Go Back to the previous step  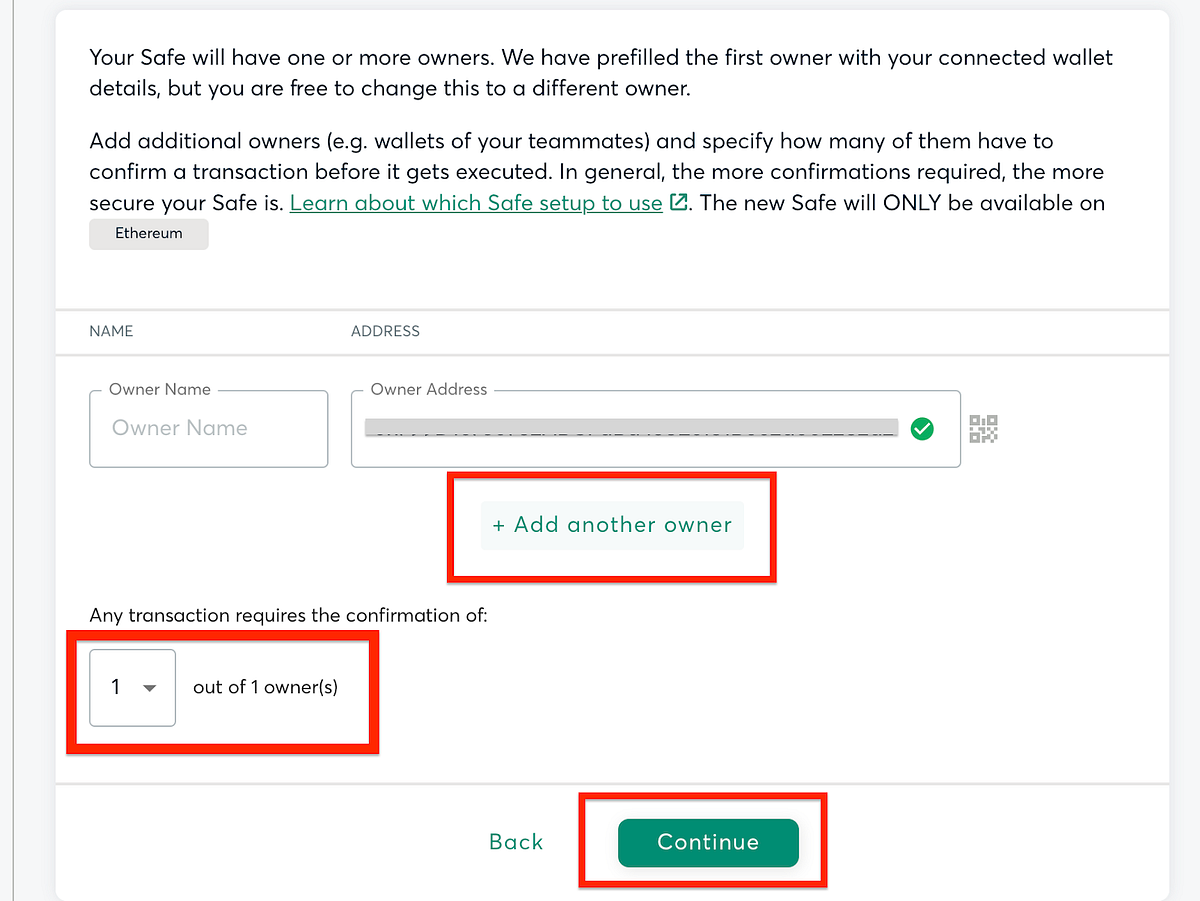(x=516, y=842)
